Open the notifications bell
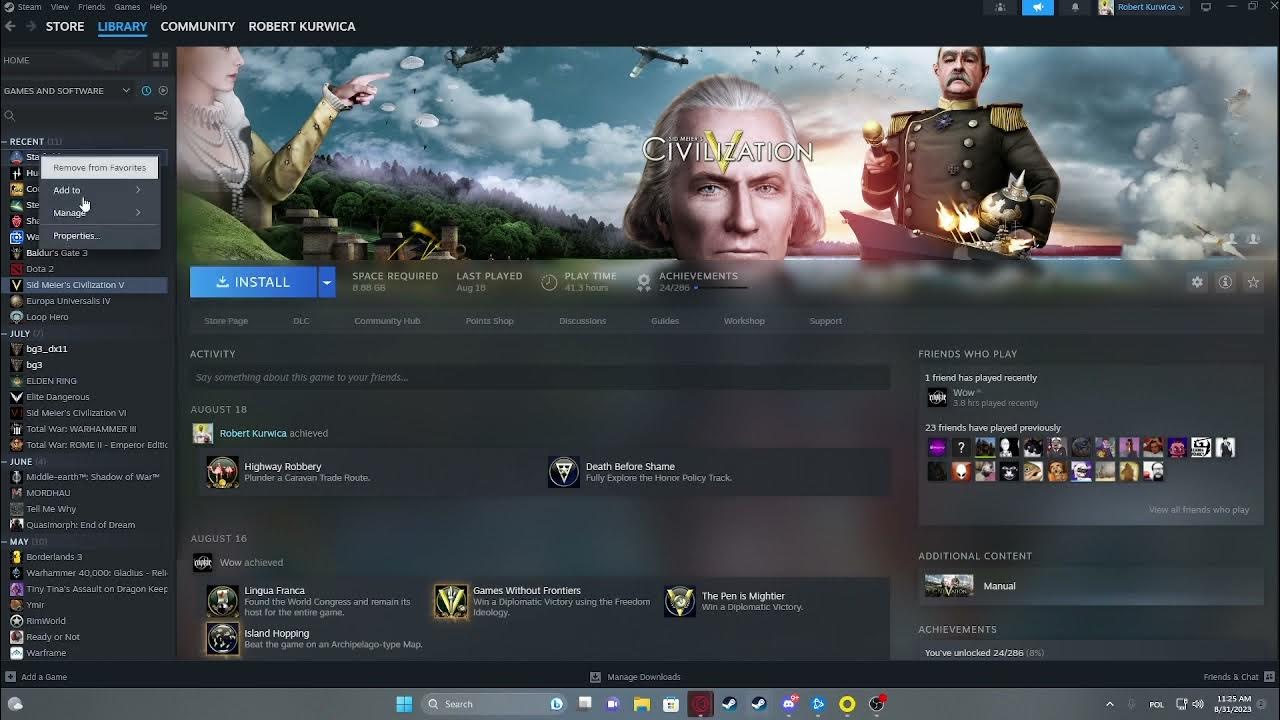 coord(1075,7)
